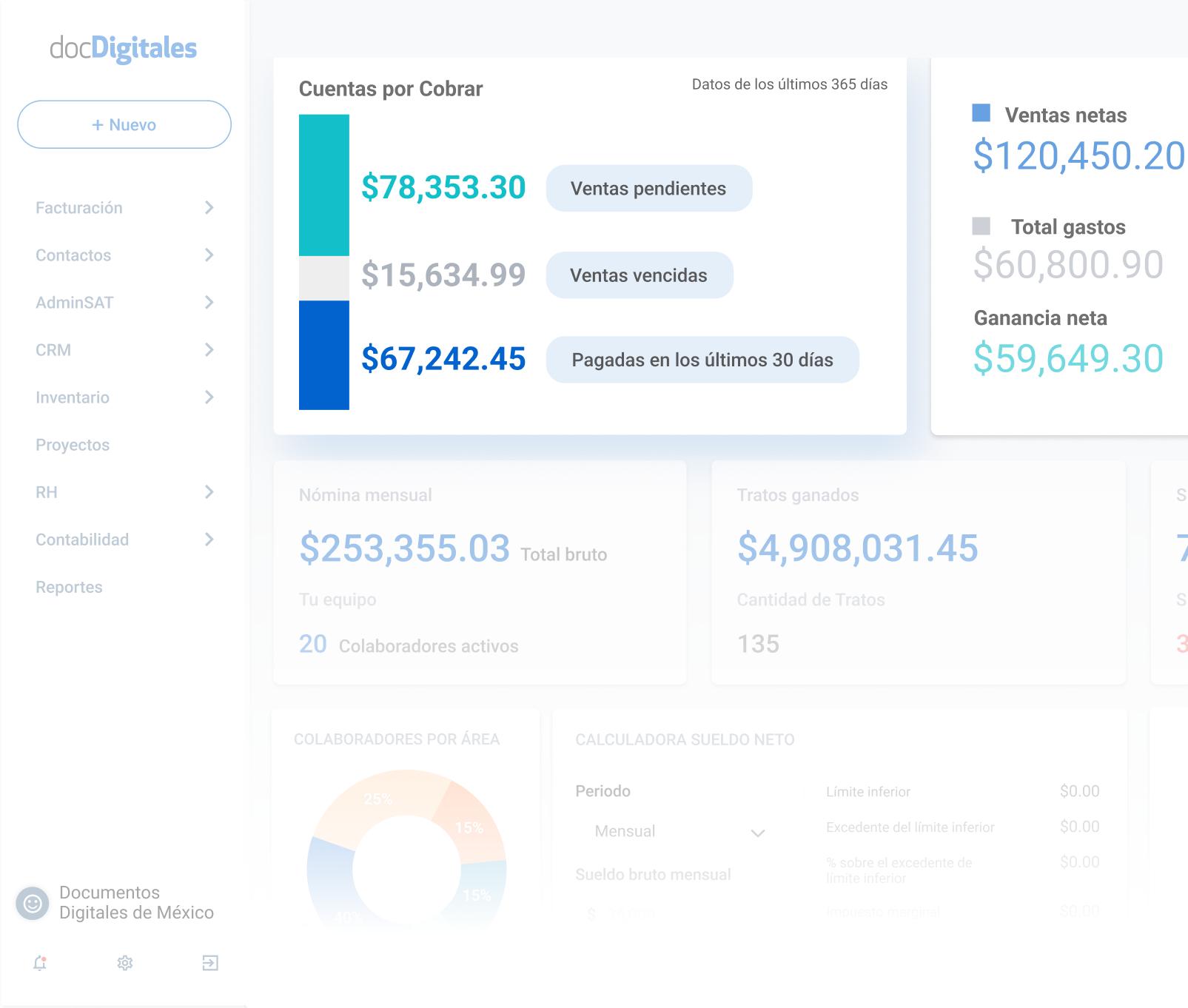
Task: Expand the Inventario menu chevron
Action: [x=209, y=397]
